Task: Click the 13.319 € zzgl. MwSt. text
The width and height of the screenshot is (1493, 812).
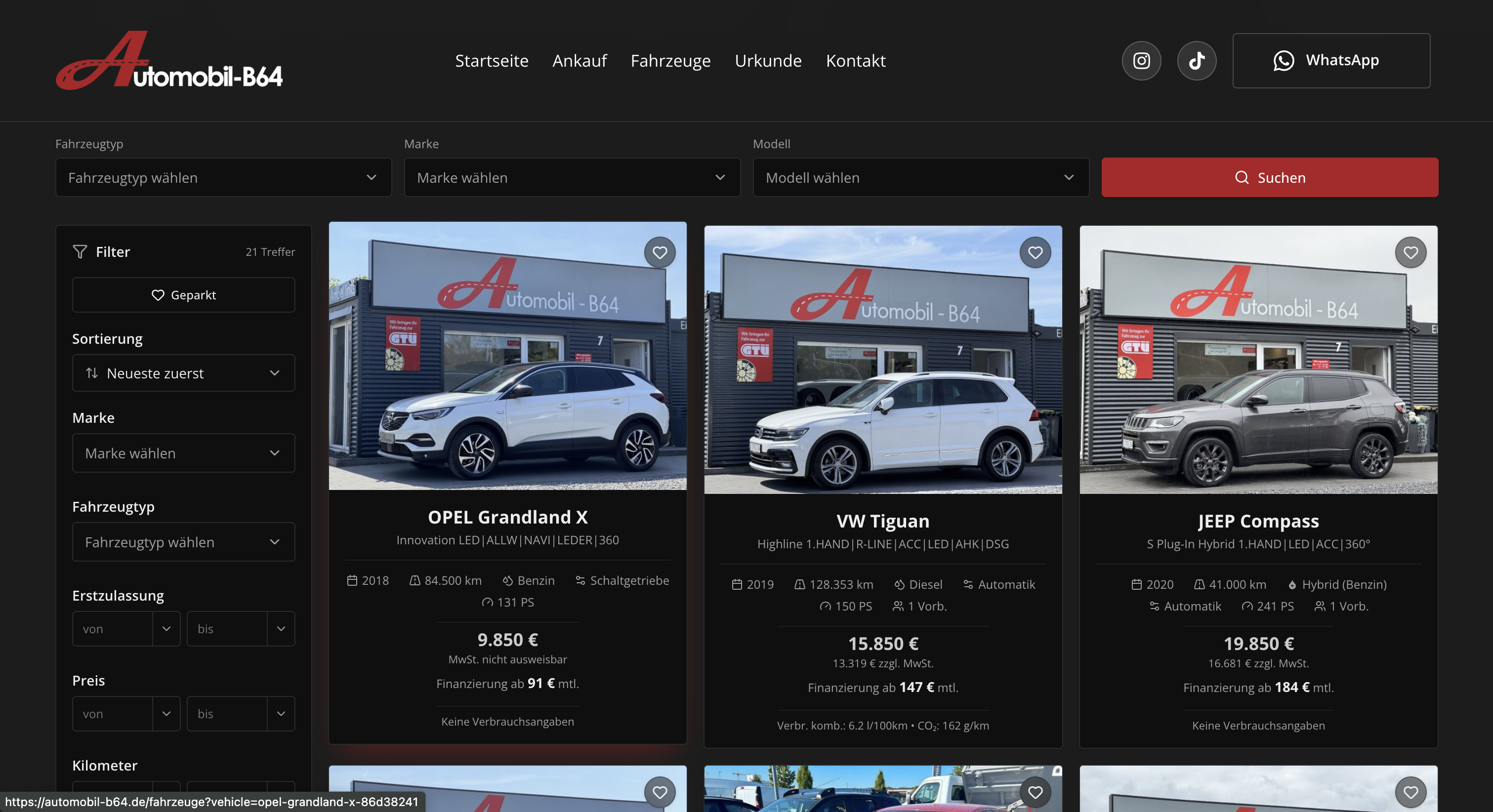Action: point(883,664)
